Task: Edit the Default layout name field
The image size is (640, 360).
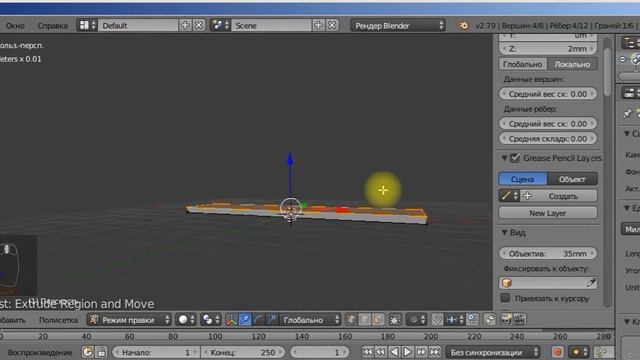Action: point(138,25)
